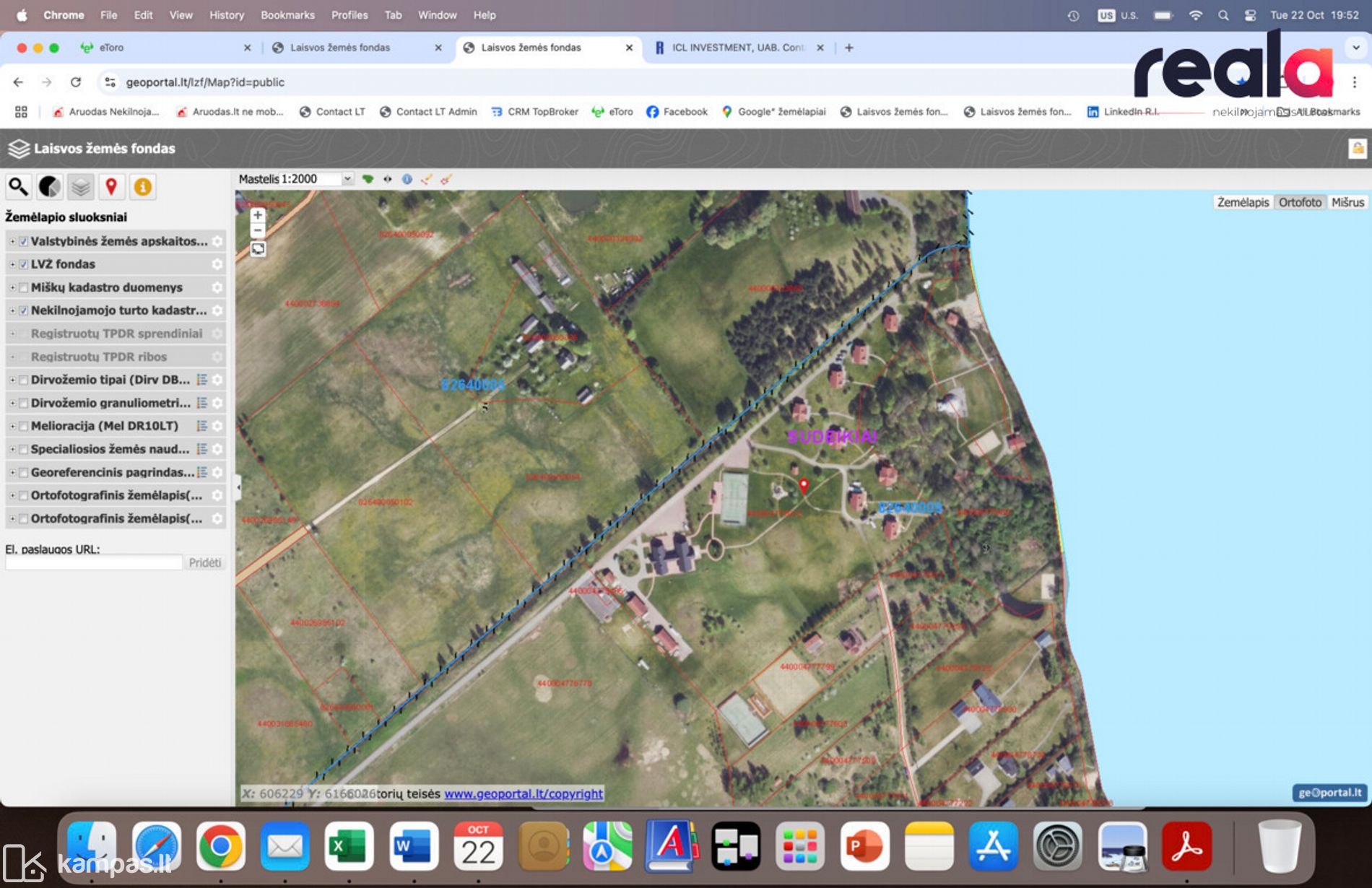Switch basemap to Mišrus view
The height and width of the screenshot is (888, 1372).
coord(1347,202)
